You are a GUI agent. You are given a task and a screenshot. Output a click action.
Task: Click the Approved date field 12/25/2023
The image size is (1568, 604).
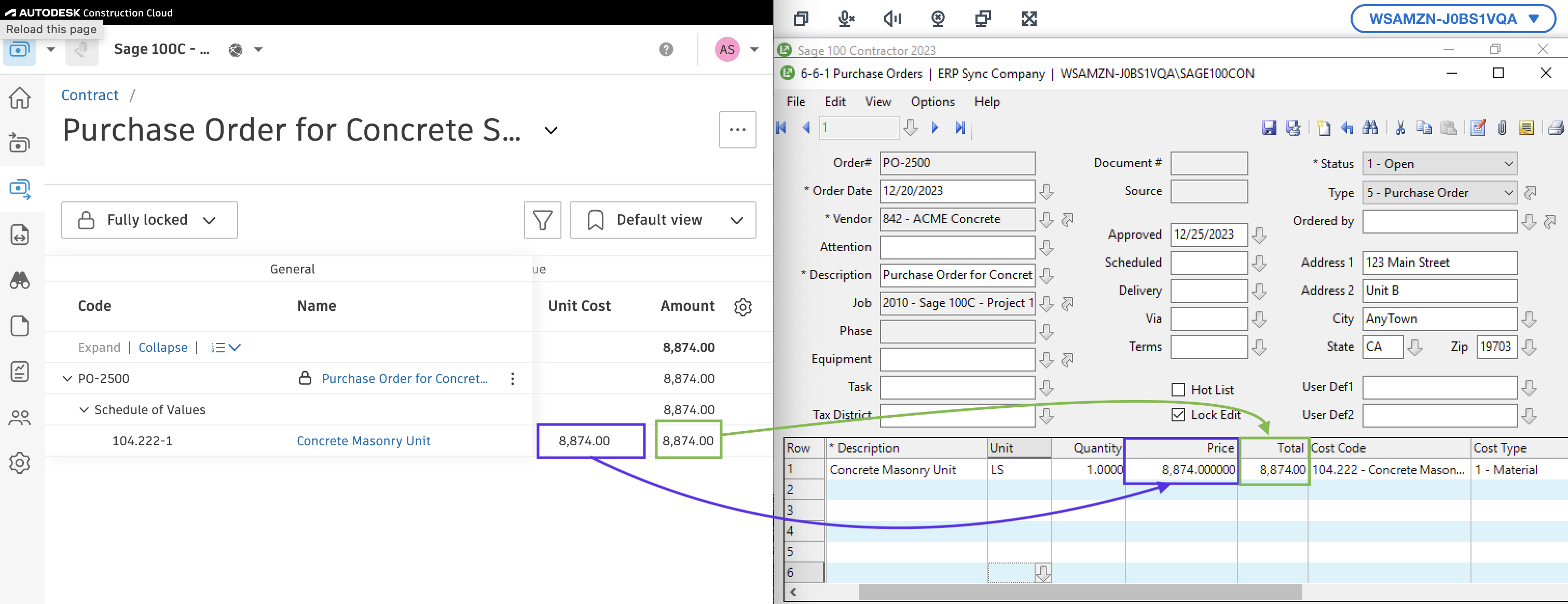[1209, 235]
